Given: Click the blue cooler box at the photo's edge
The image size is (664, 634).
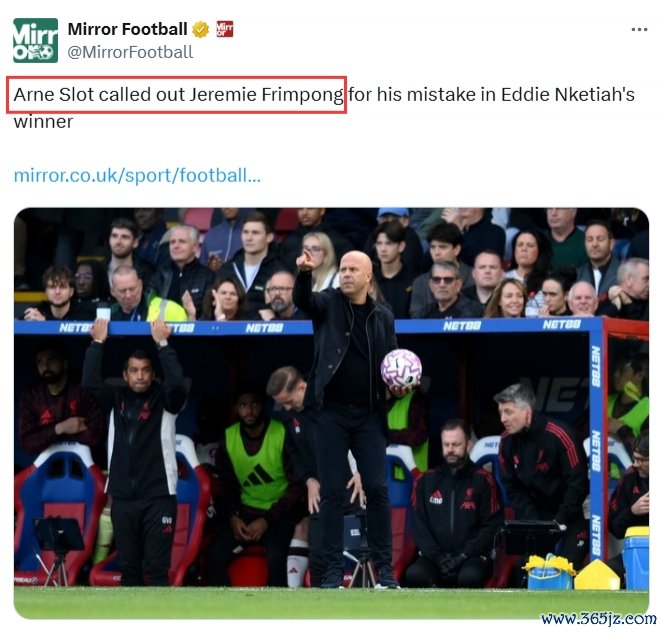Looking at the screenshot, I should tap(636, 559).
